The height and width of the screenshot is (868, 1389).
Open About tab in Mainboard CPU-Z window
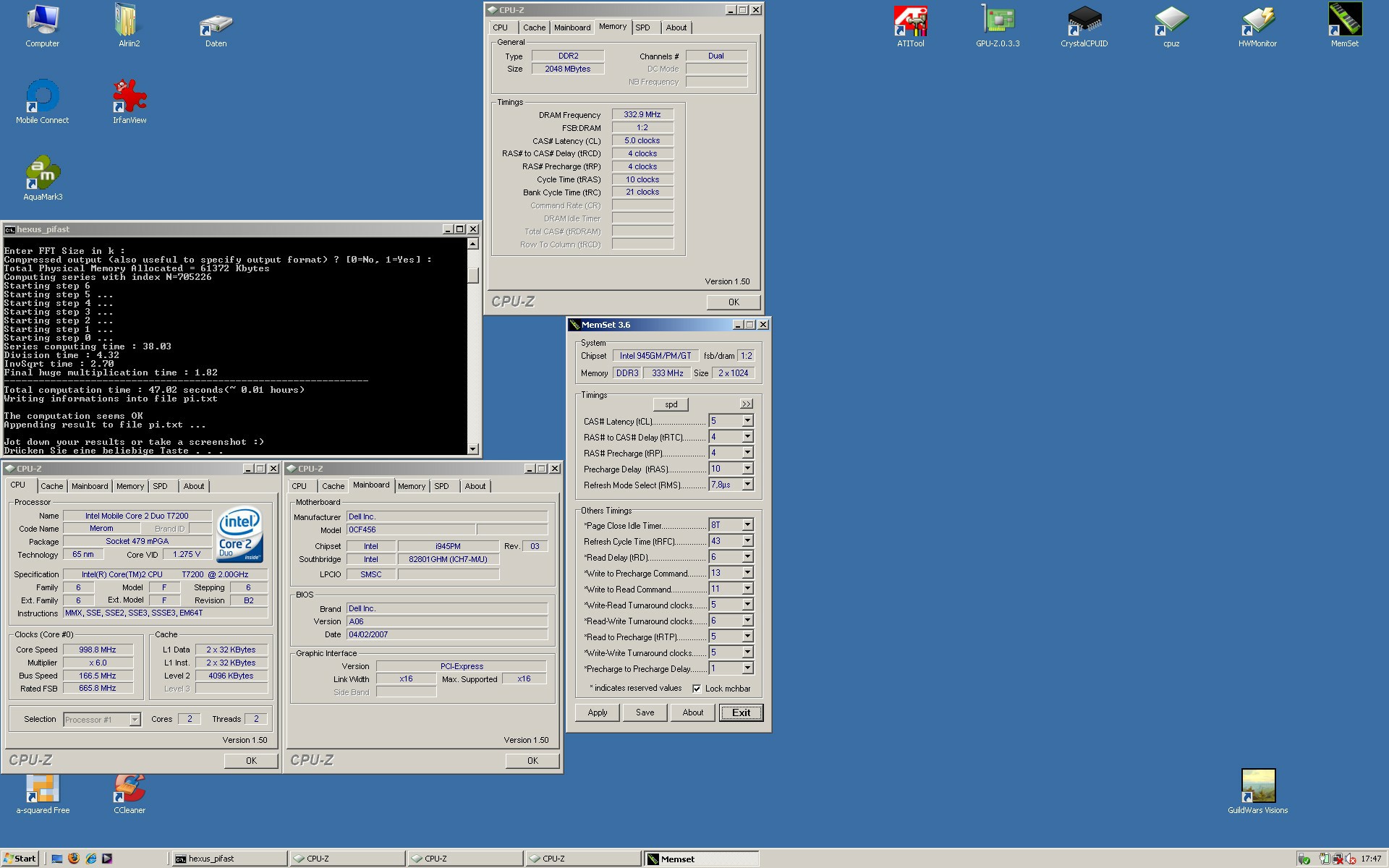tap(475, 486)
